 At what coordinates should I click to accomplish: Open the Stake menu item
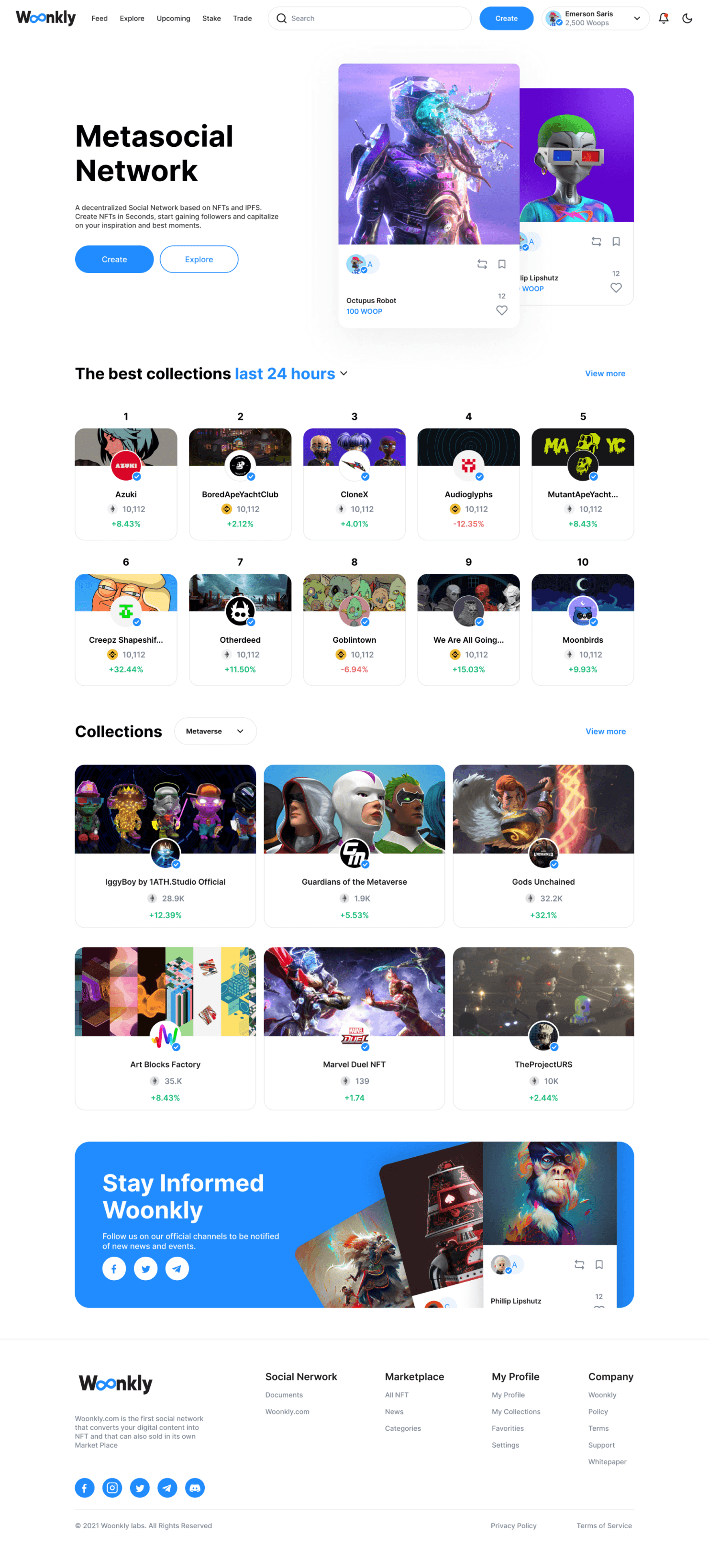click(211, 18)
